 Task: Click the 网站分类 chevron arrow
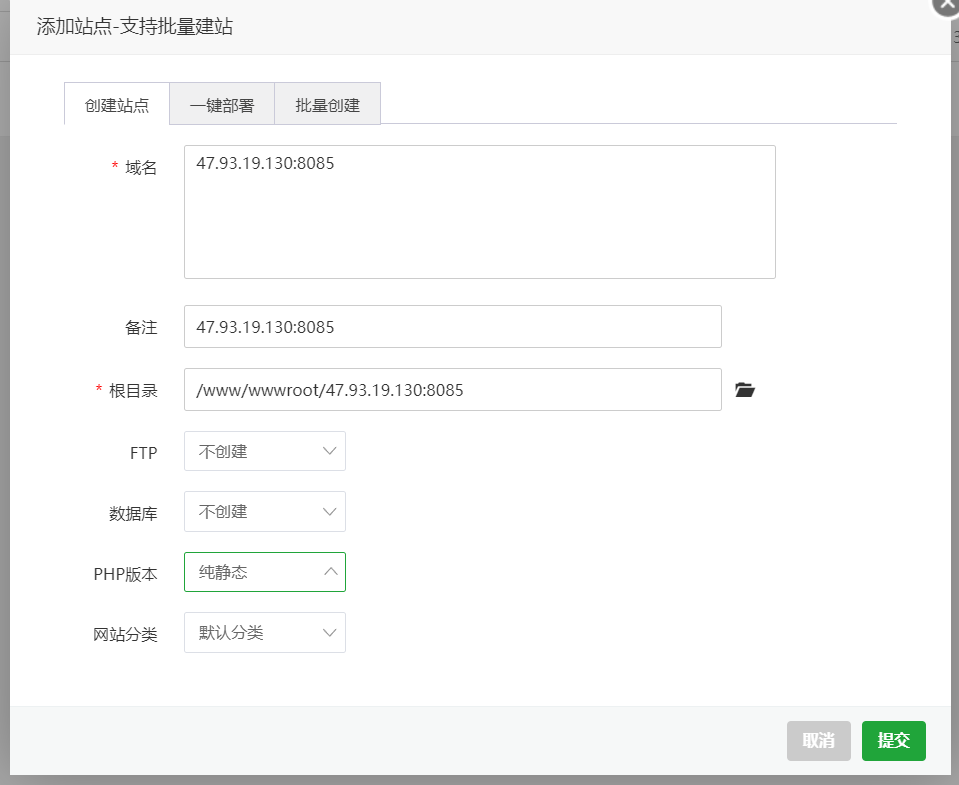(330, 632)
